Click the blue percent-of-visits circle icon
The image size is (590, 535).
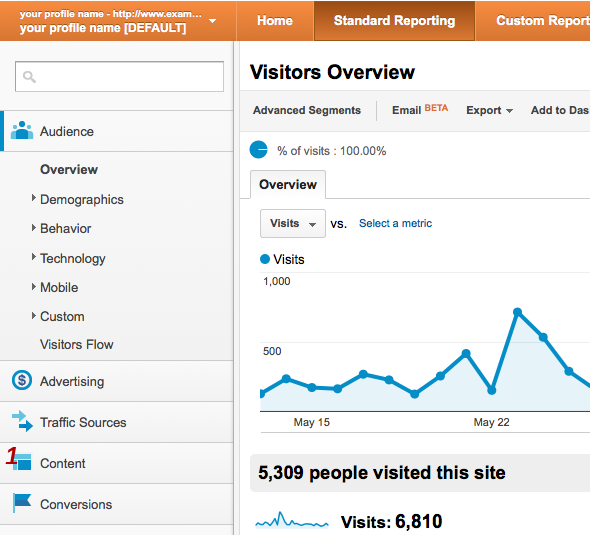(259, 150)
